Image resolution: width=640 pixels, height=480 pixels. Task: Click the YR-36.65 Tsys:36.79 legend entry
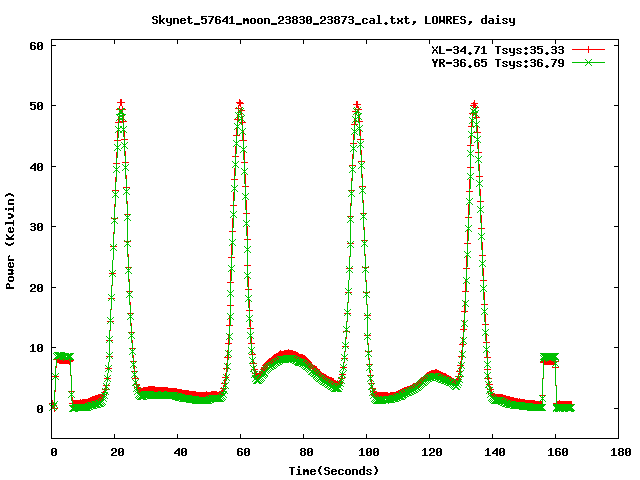498,63
